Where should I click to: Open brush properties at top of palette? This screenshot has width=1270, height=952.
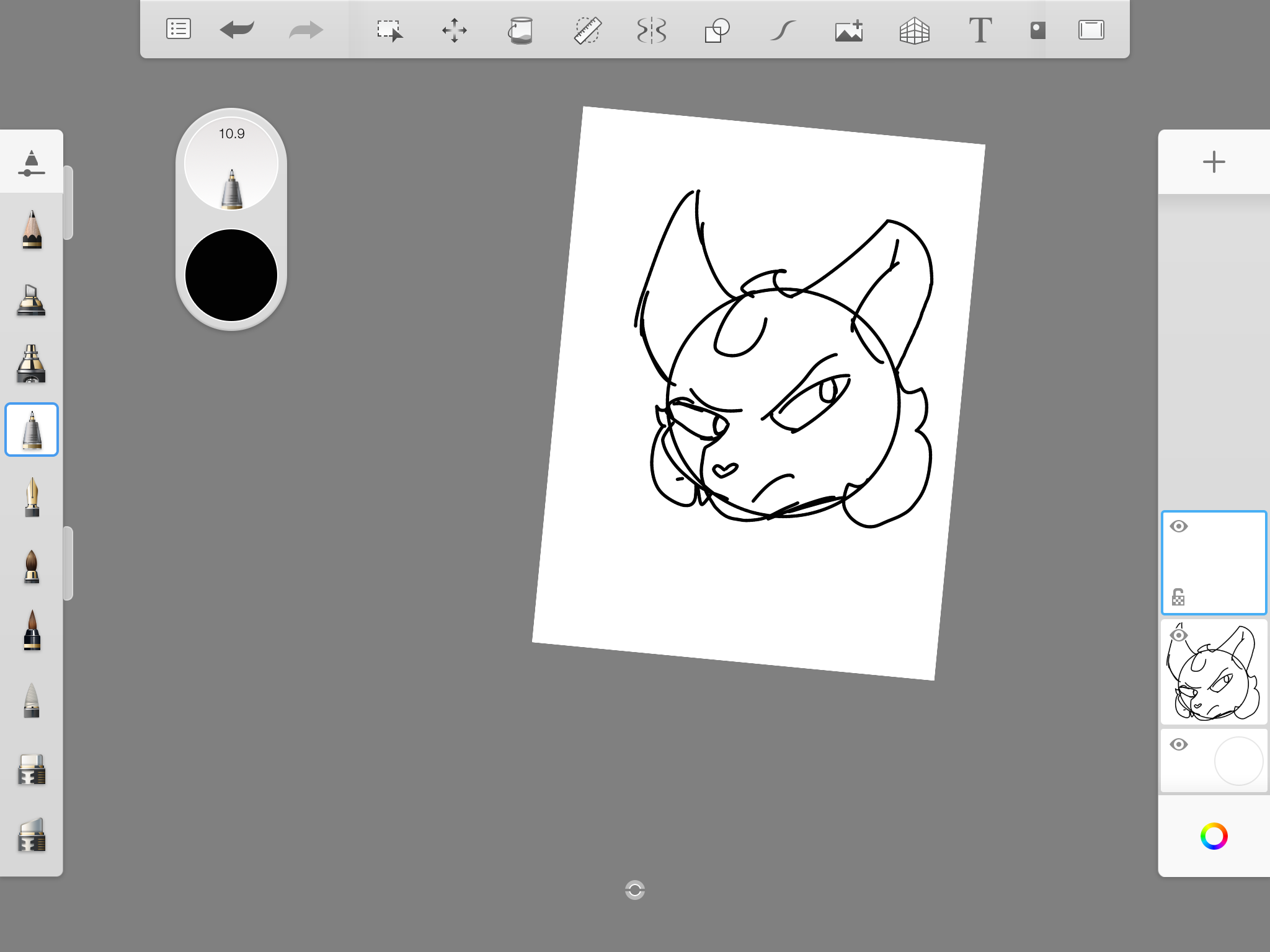tap(31, 162)
